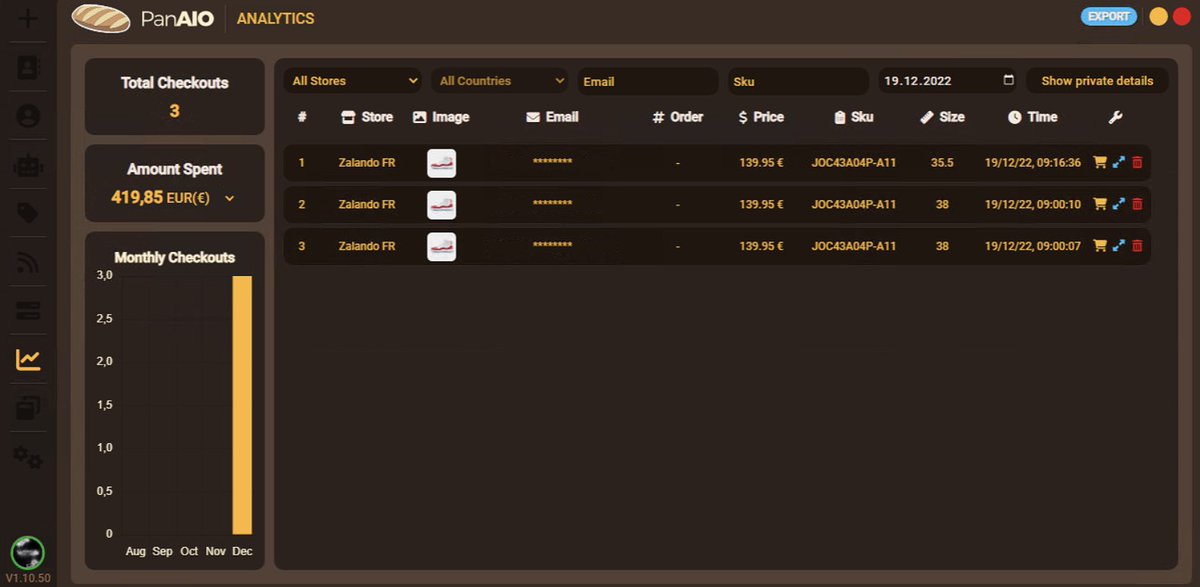Open the robot sidebar icon
Viewport: 1200px width, 587px height.
(28, 165)
